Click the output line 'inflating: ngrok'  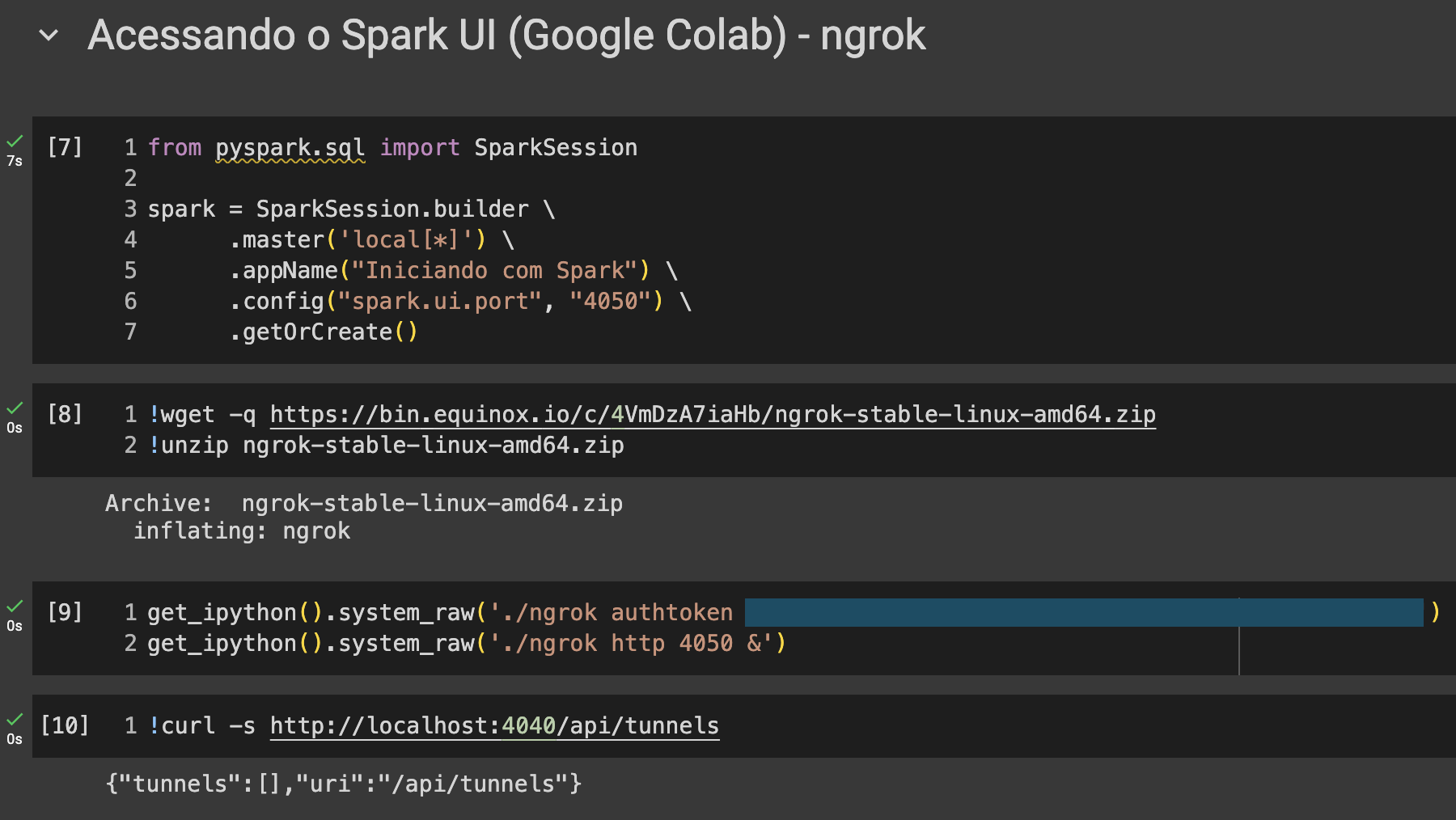(242, 531)
